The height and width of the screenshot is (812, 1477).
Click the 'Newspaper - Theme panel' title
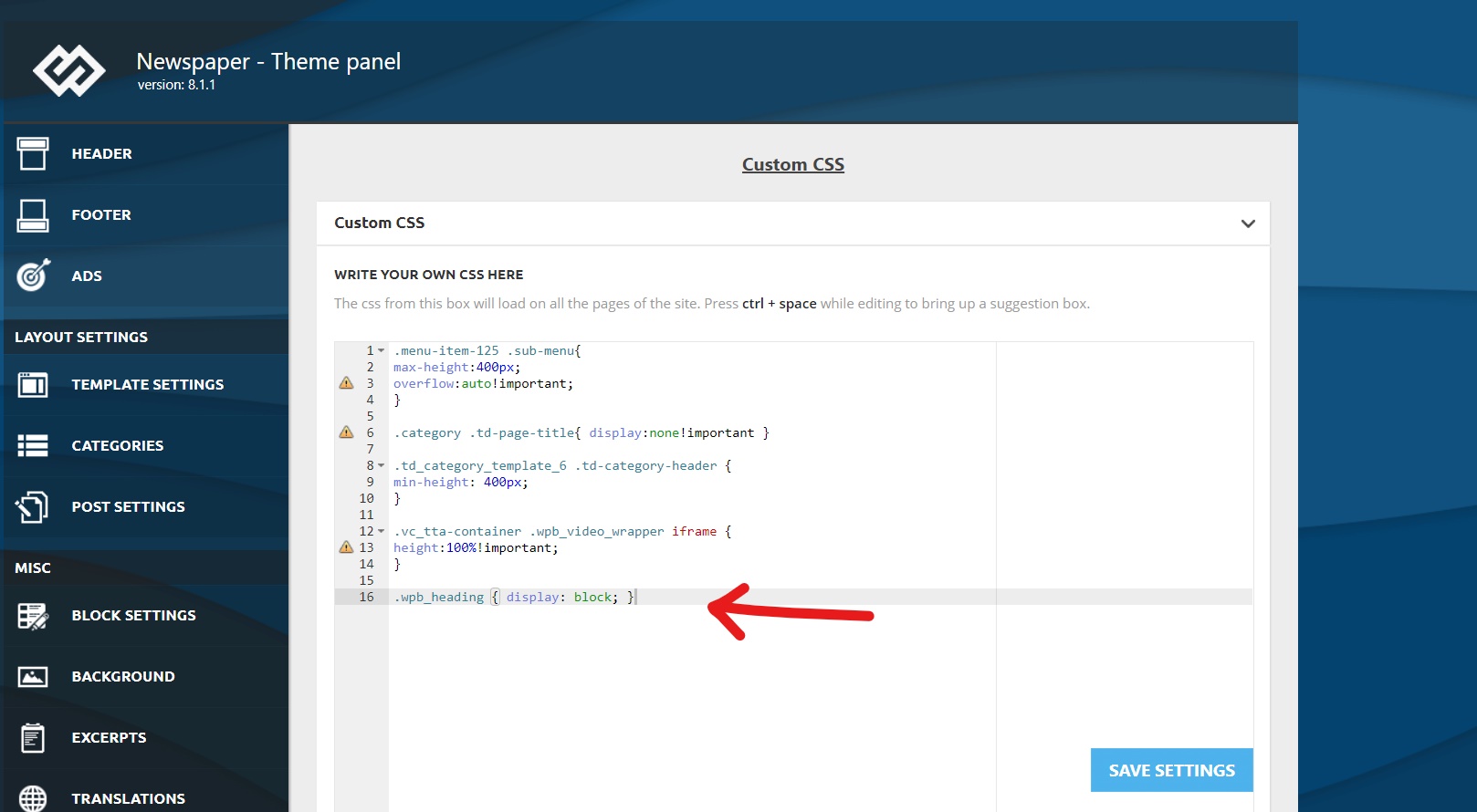[268, 61]
